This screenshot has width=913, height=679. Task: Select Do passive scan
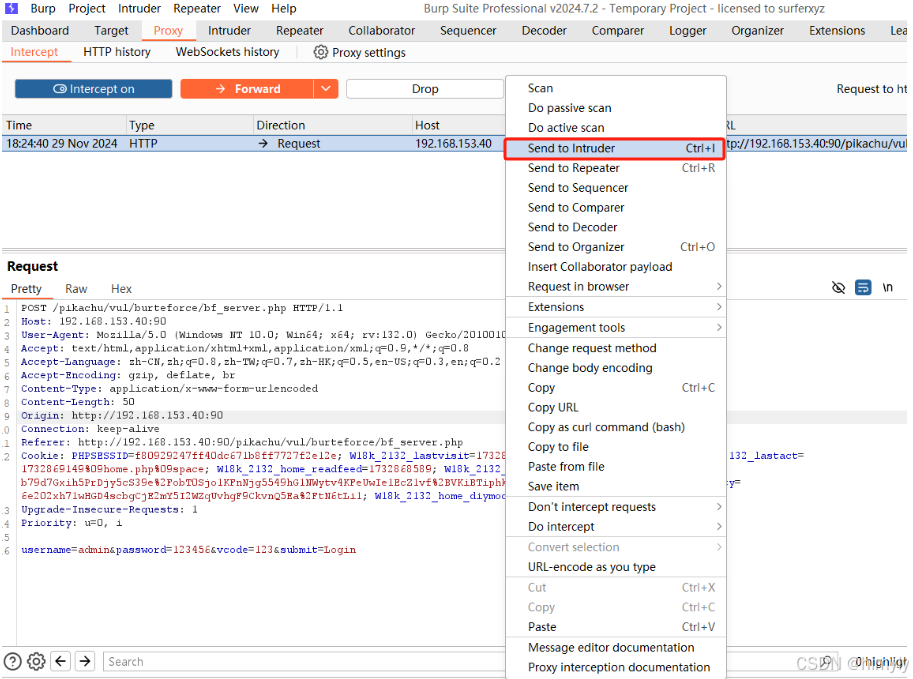615,108
